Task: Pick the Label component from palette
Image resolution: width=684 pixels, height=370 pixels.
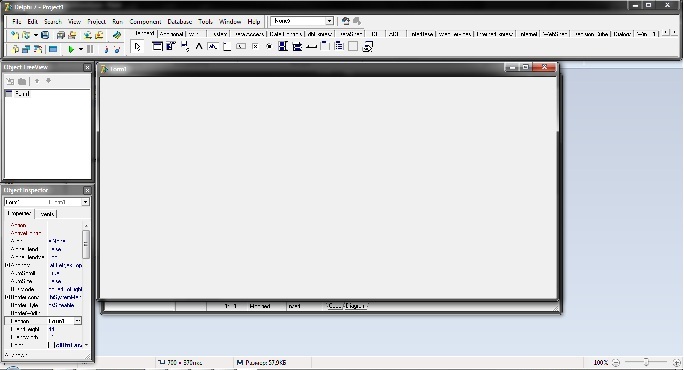Action: [x=199, y=46]
